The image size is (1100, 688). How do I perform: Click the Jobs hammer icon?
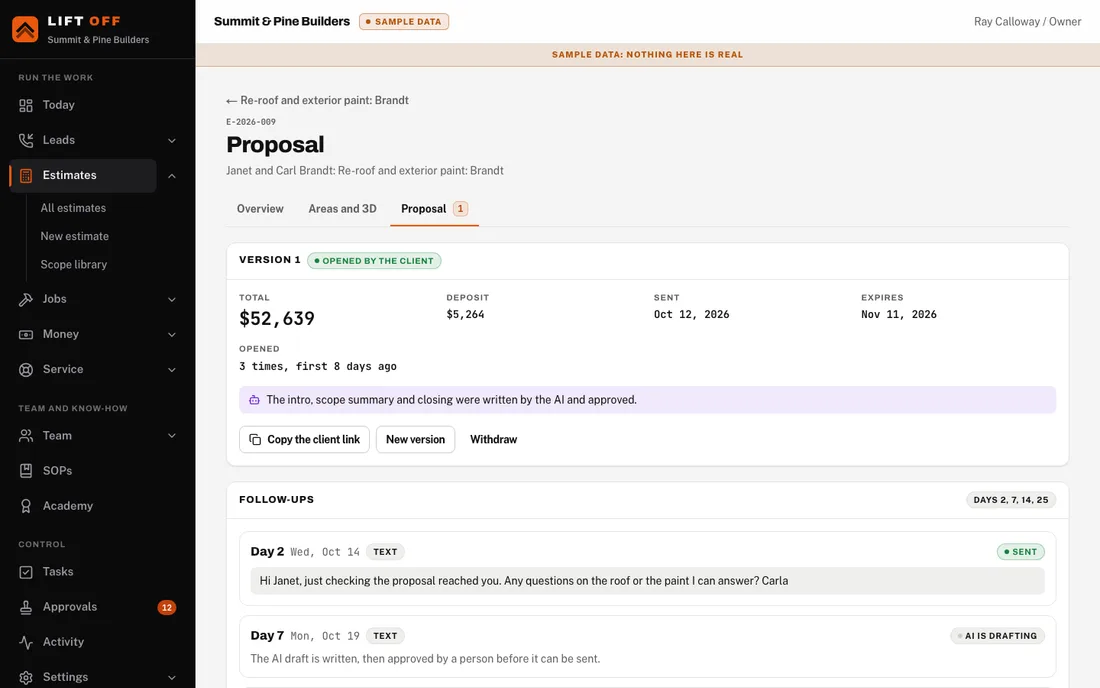pyautogui.click(x=26, y=299)
